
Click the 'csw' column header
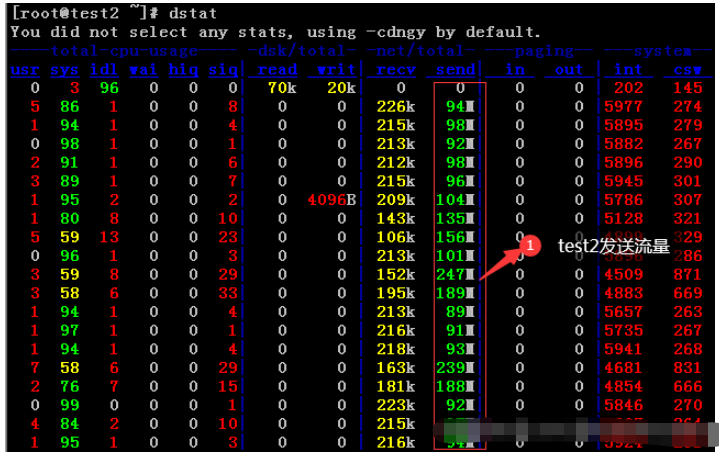point(687,70)
